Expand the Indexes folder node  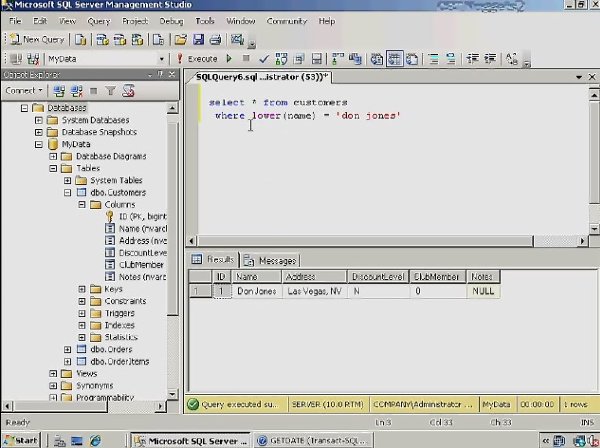pos(82,325)
